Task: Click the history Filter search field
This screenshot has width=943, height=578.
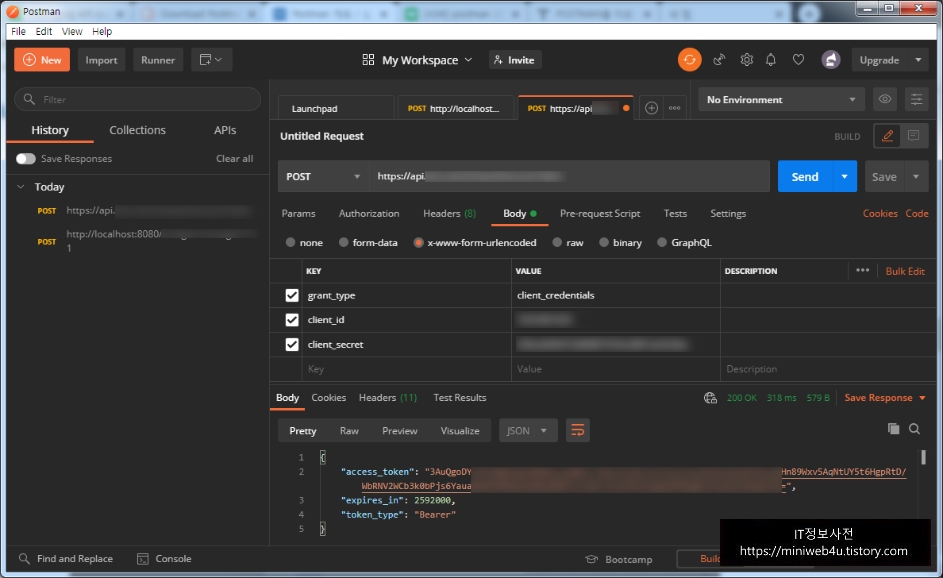Action: pyautogui.click(x=137, y=99)
